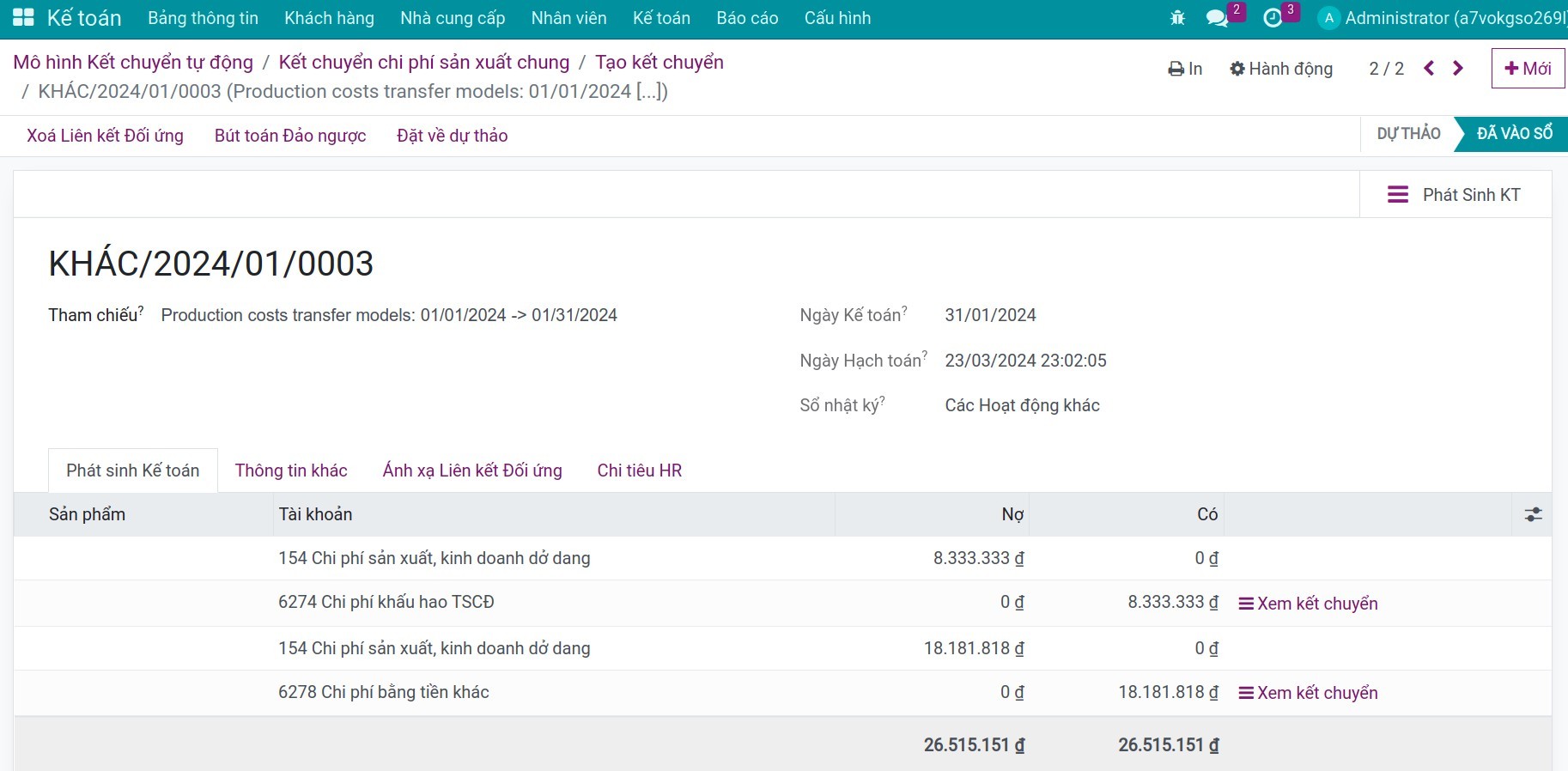Expand the Hành động action menu
This screenshot has height=771, width=1568.
[x=1281, y=69]
